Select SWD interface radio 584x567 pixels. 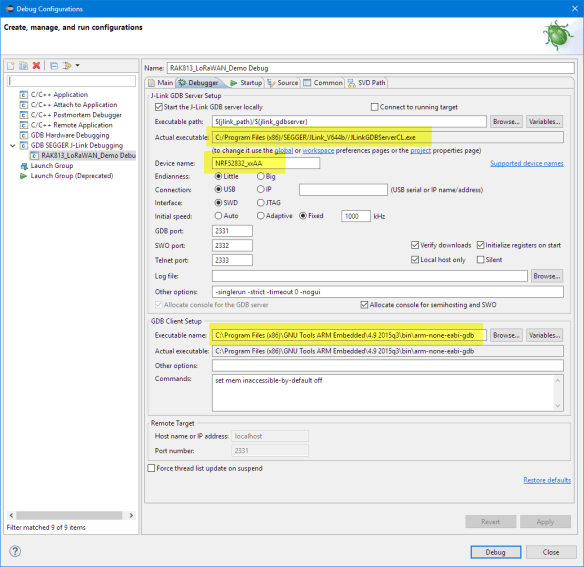tap(219, 203)
